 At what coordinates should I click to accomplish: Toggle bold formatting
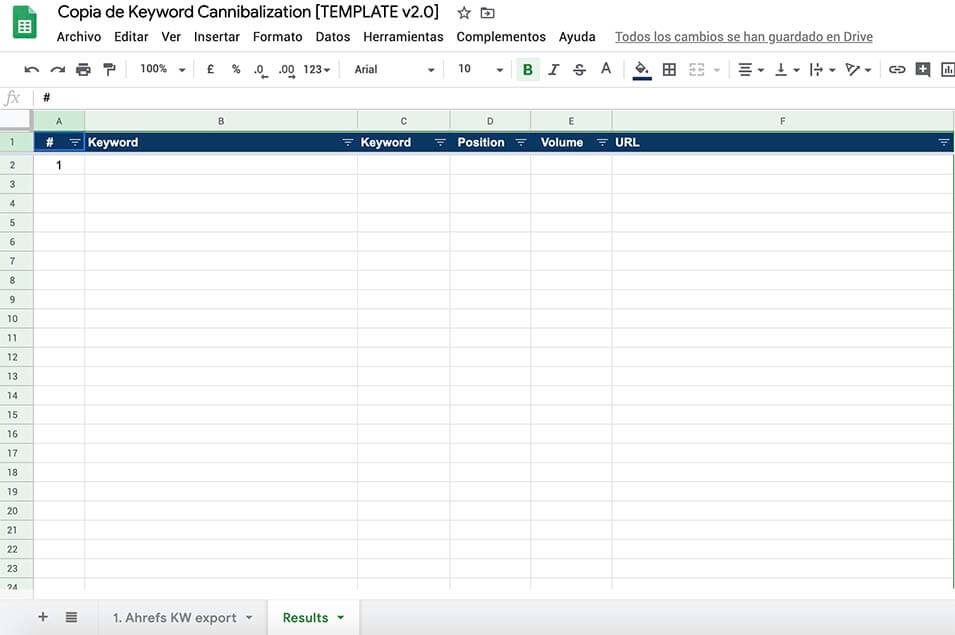pos(528,70)
